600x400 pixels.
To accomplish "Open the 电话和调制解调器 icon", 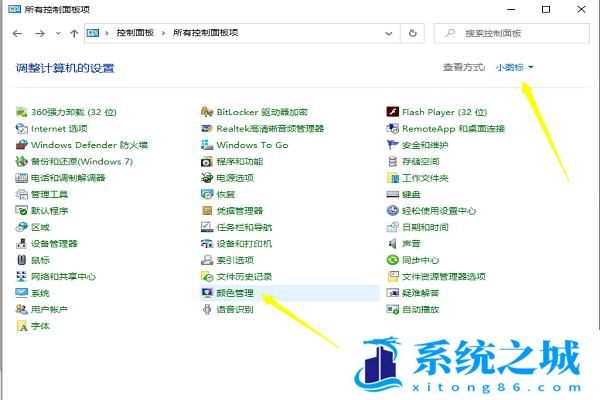I will click(21, 178).
